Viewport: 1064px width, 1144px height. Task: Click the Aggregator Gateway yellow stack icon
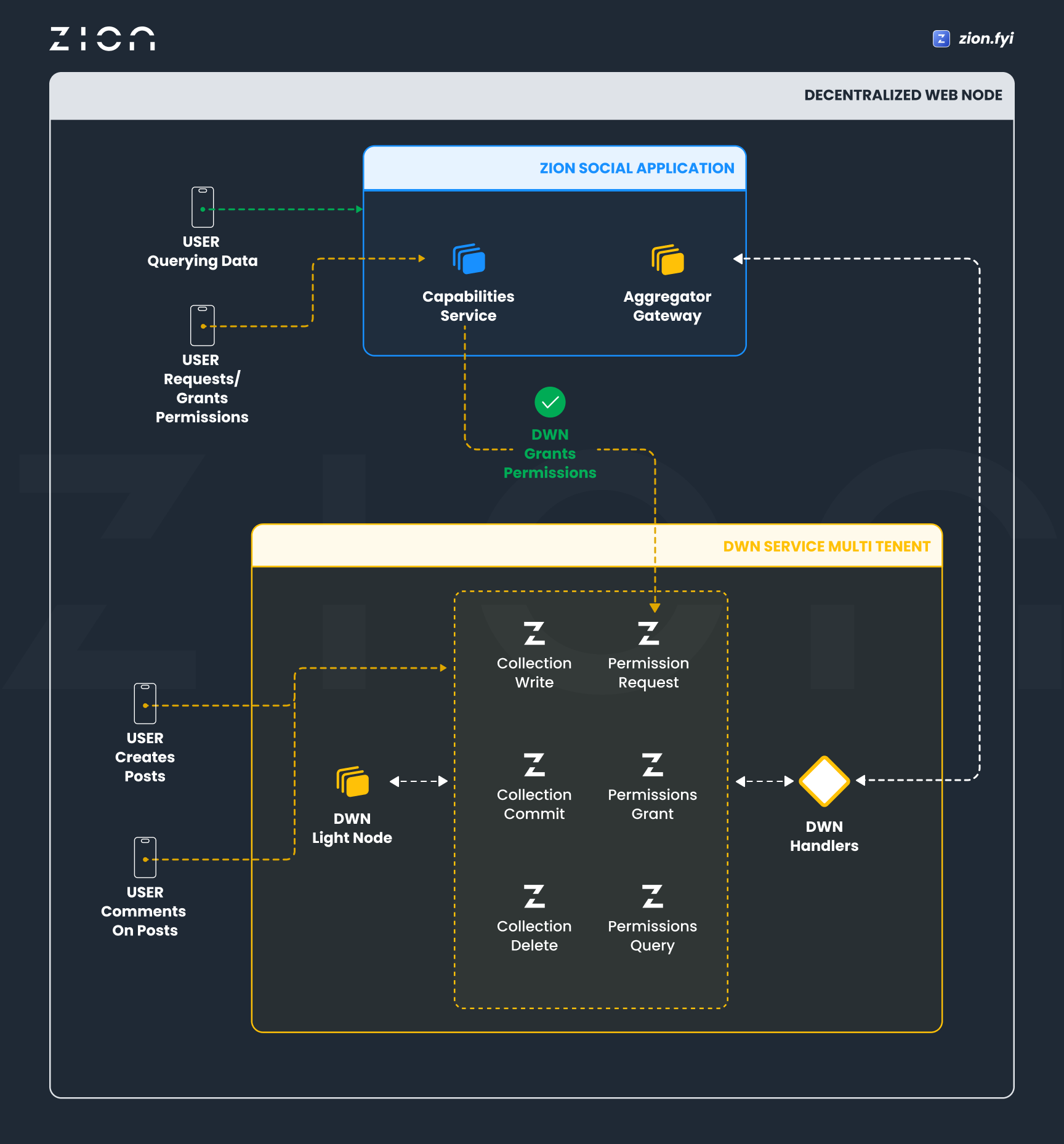(x=667, y=259)
